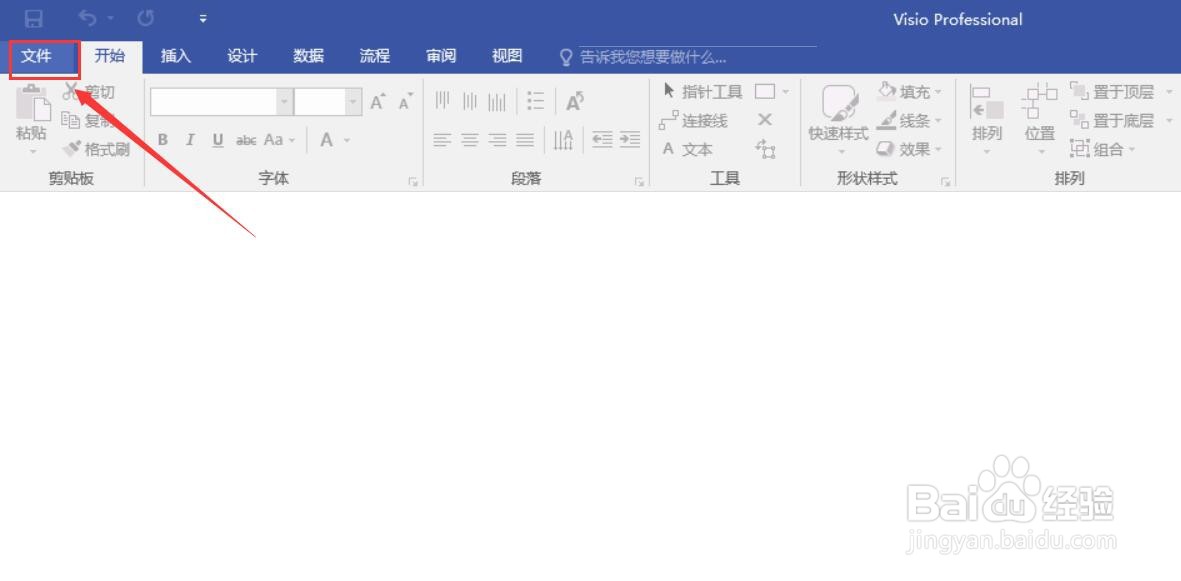The width and height of the screenshot is (1181, 581).
Task: Click the align text left icon
Action: pos(442,140)
